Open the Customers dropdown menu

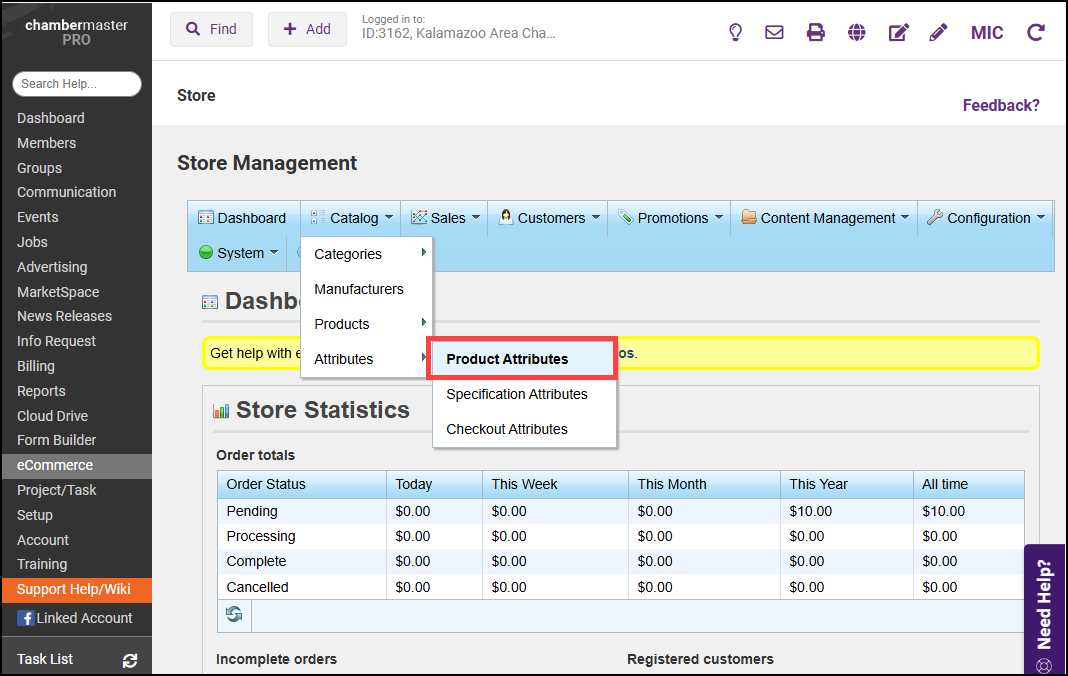pos(550,218)
